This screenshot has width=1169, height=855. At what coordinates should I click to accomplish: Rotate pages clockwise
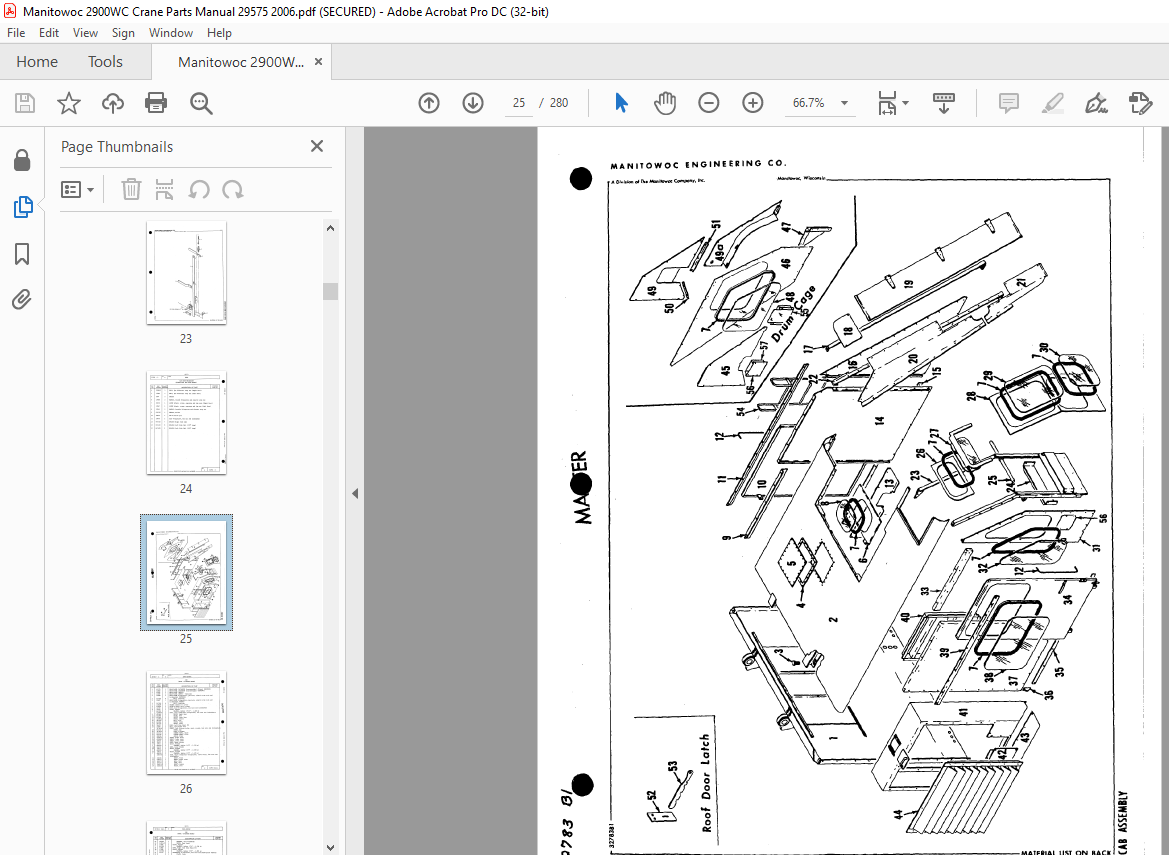(x=233, y=189)
